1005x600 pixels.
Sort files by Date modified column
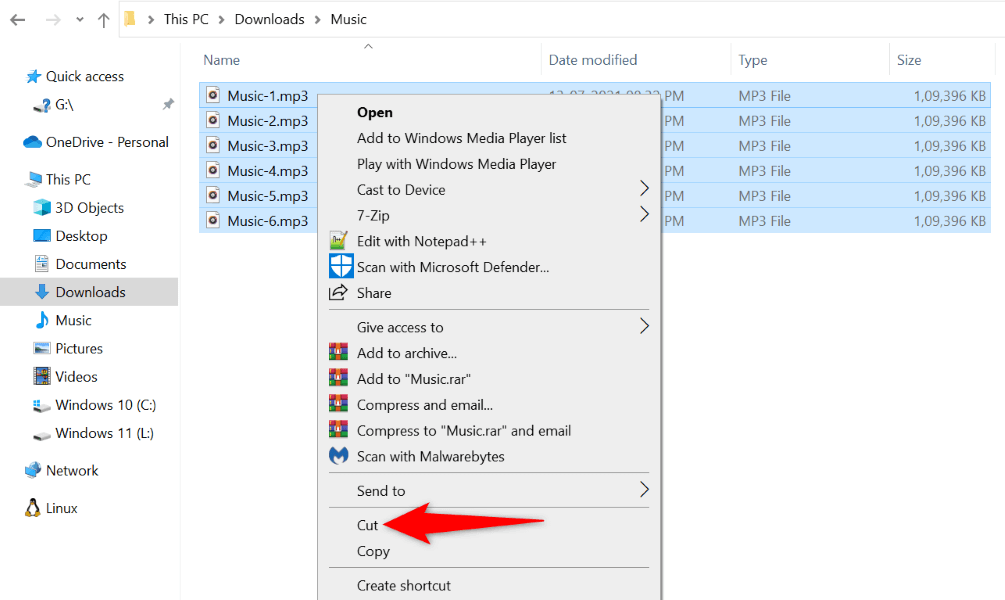click(x=593, y=60)
